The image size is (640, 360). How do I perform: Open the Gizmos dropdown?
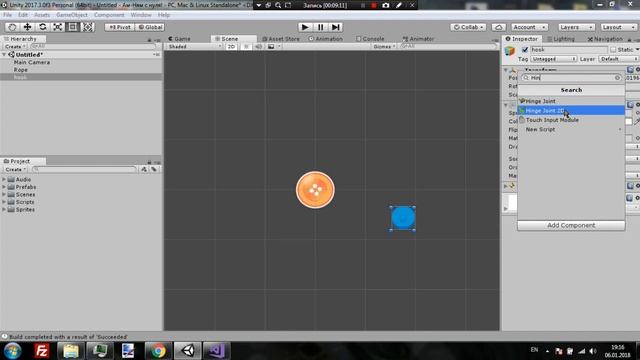point(384,47)
